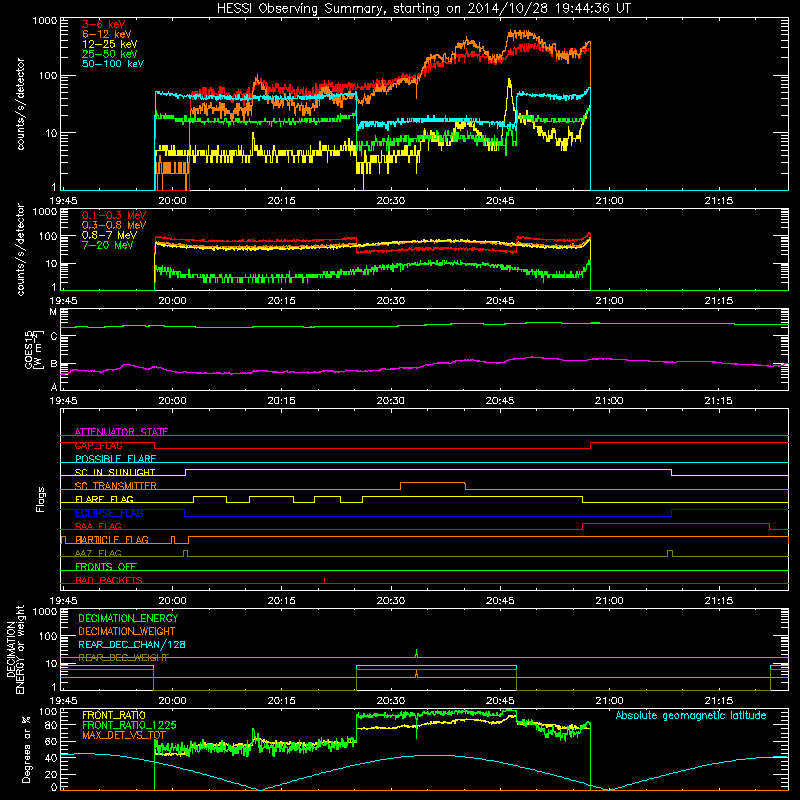Click the 20:15 tick label under top keV panel
The height and width of the screenshot is (800, 800).
click(x=282, y=201)
